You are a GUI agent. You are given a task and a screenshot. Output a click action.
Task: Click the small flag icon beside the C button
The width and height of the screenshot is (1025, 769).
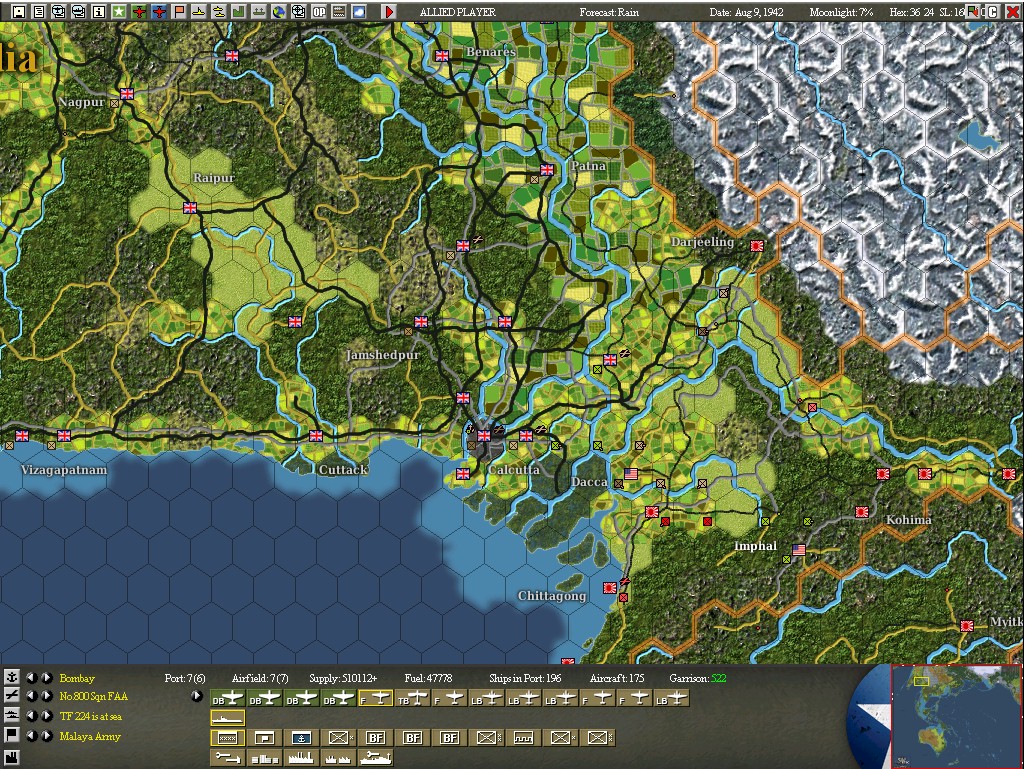point(973,12)
